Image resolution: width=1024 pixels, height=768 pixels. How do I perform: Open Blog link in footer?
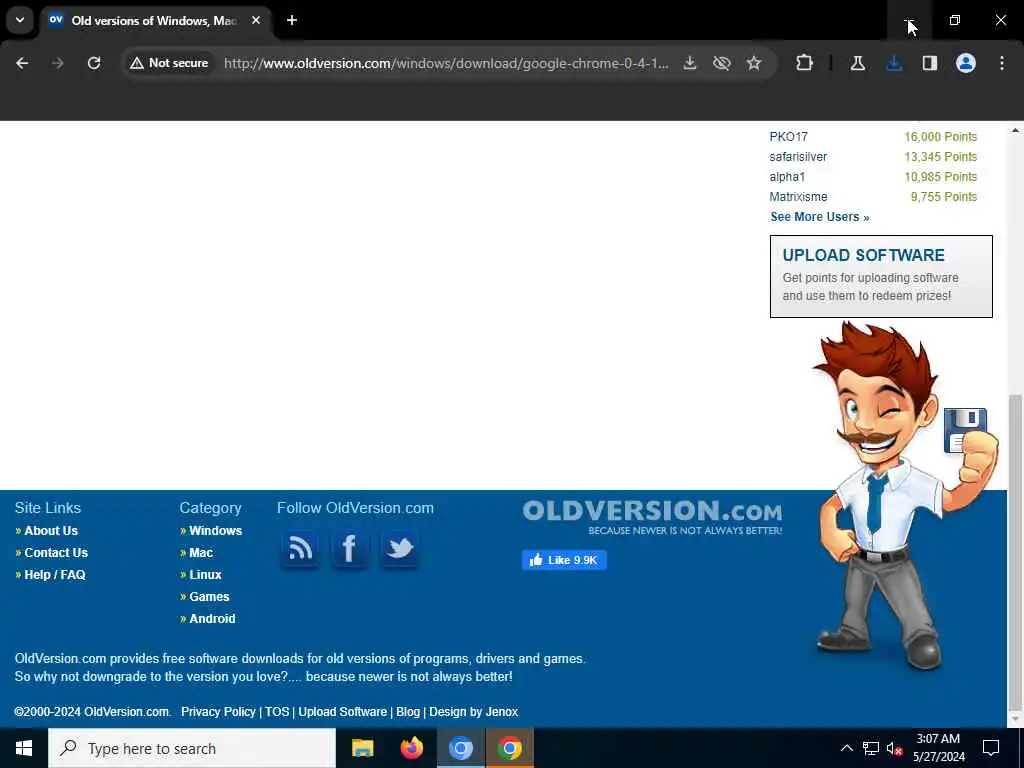tap(408, 712)
